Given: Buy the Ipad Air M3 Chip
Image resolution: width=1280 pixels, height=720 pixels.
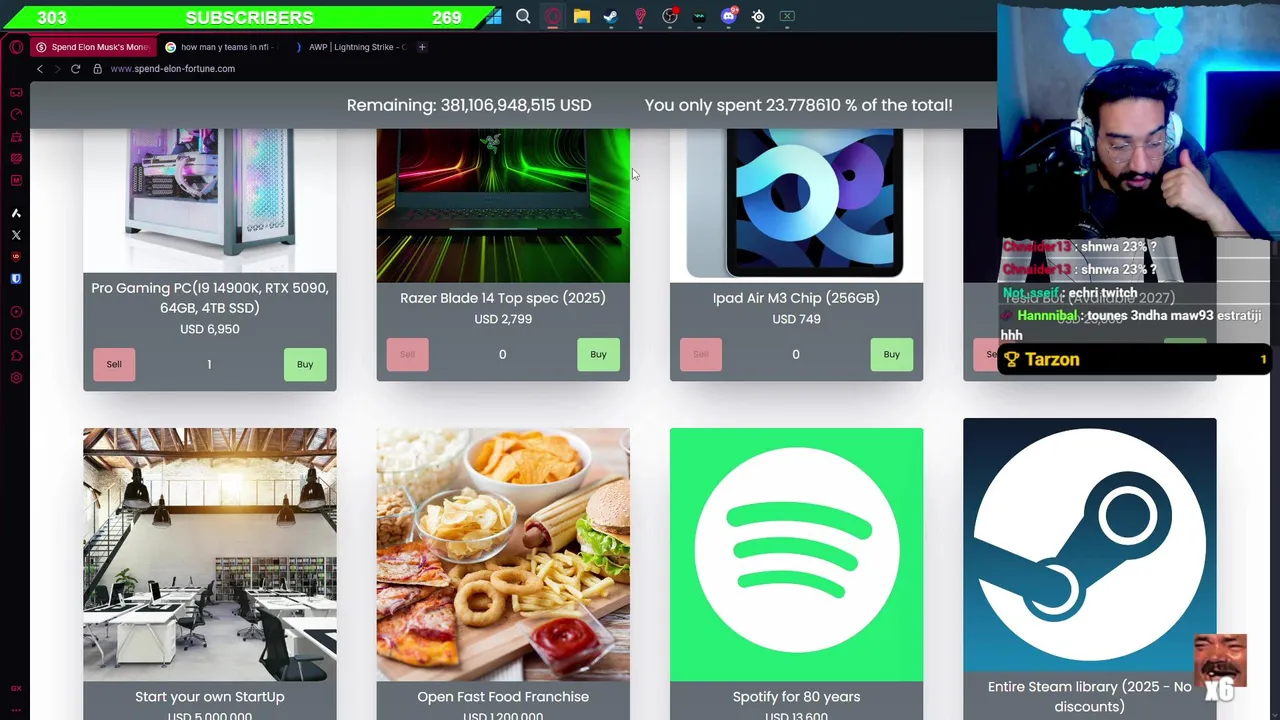Looking at the screenshot, I should pos(891,354).
